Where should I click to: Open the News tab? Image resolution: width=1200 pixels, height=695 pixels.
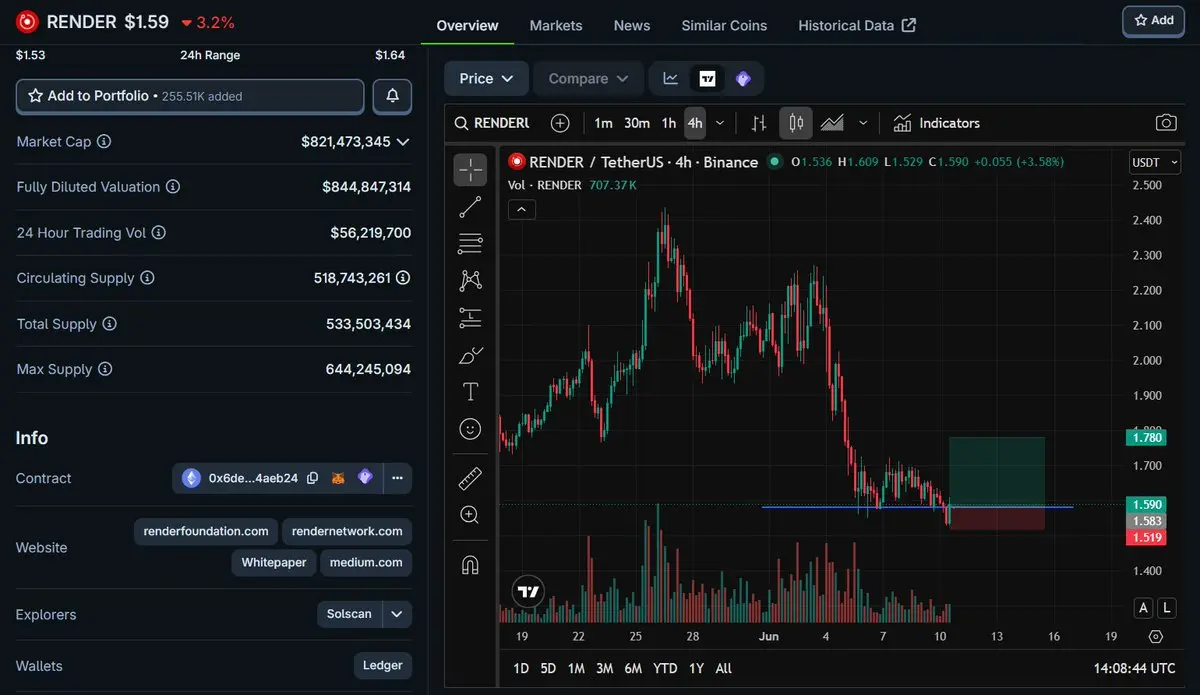632,25
